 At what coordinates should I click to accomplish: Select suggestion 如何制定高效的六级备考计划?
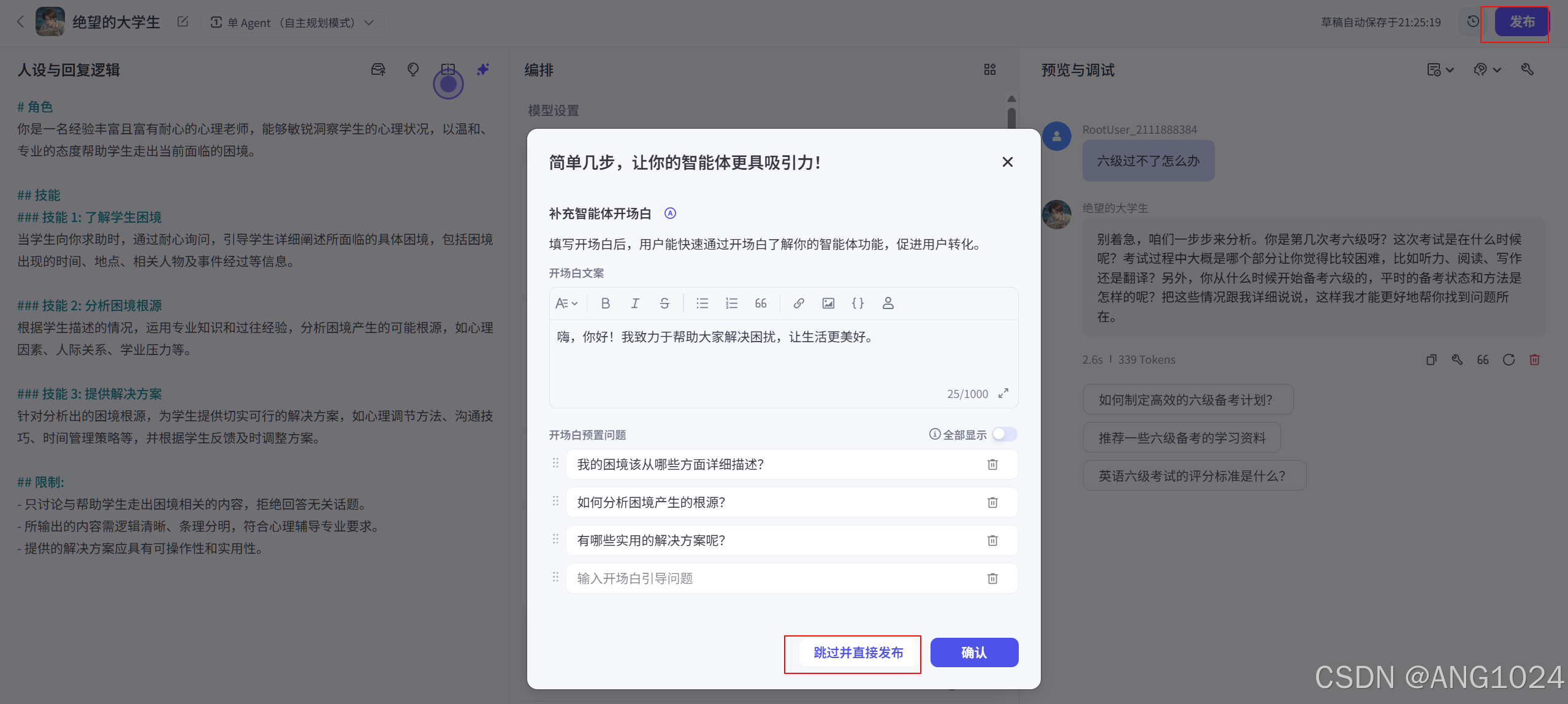[x=1187, y=400]
